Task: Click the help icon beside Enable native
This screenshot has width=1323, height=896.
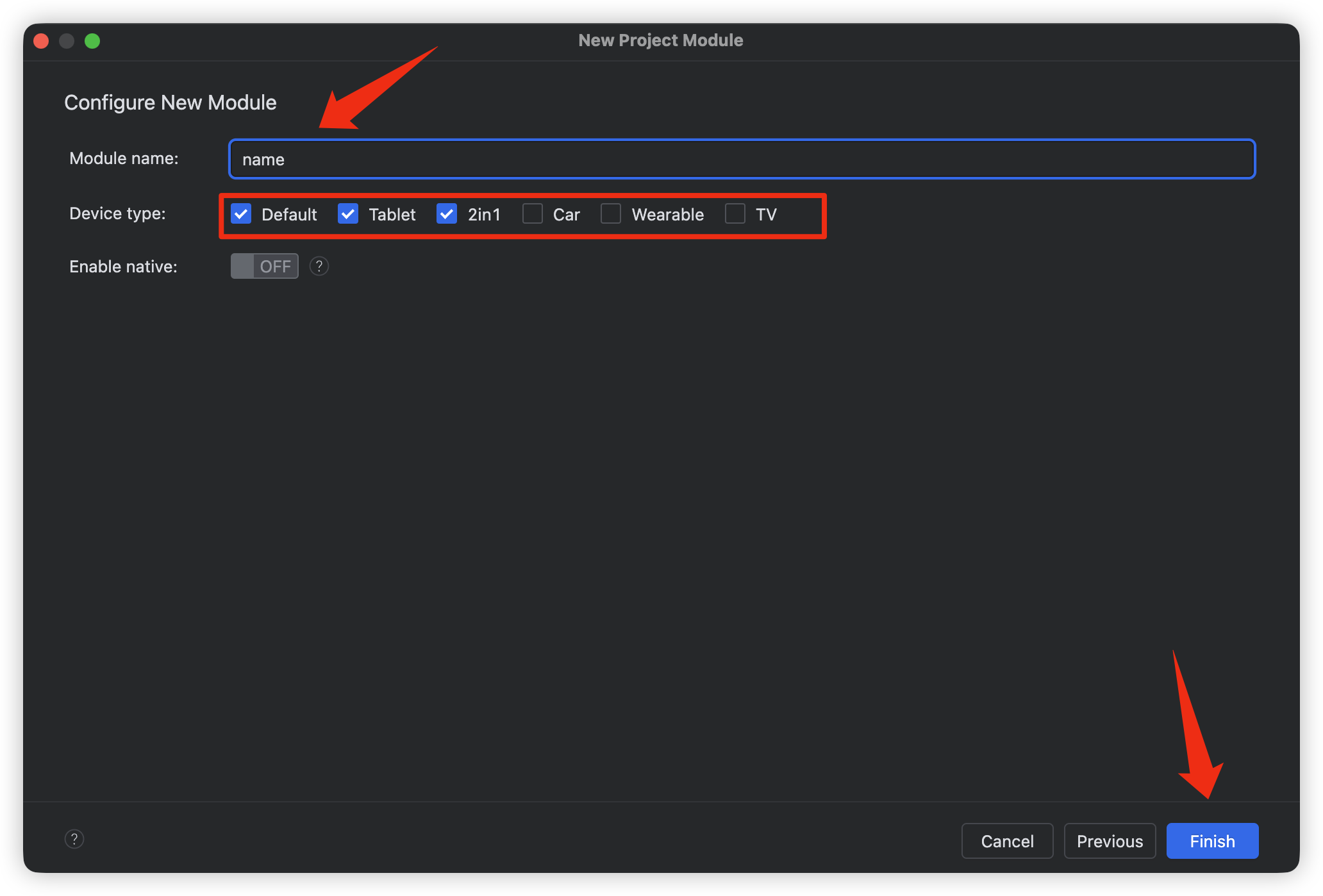Action: pos(319,266)
